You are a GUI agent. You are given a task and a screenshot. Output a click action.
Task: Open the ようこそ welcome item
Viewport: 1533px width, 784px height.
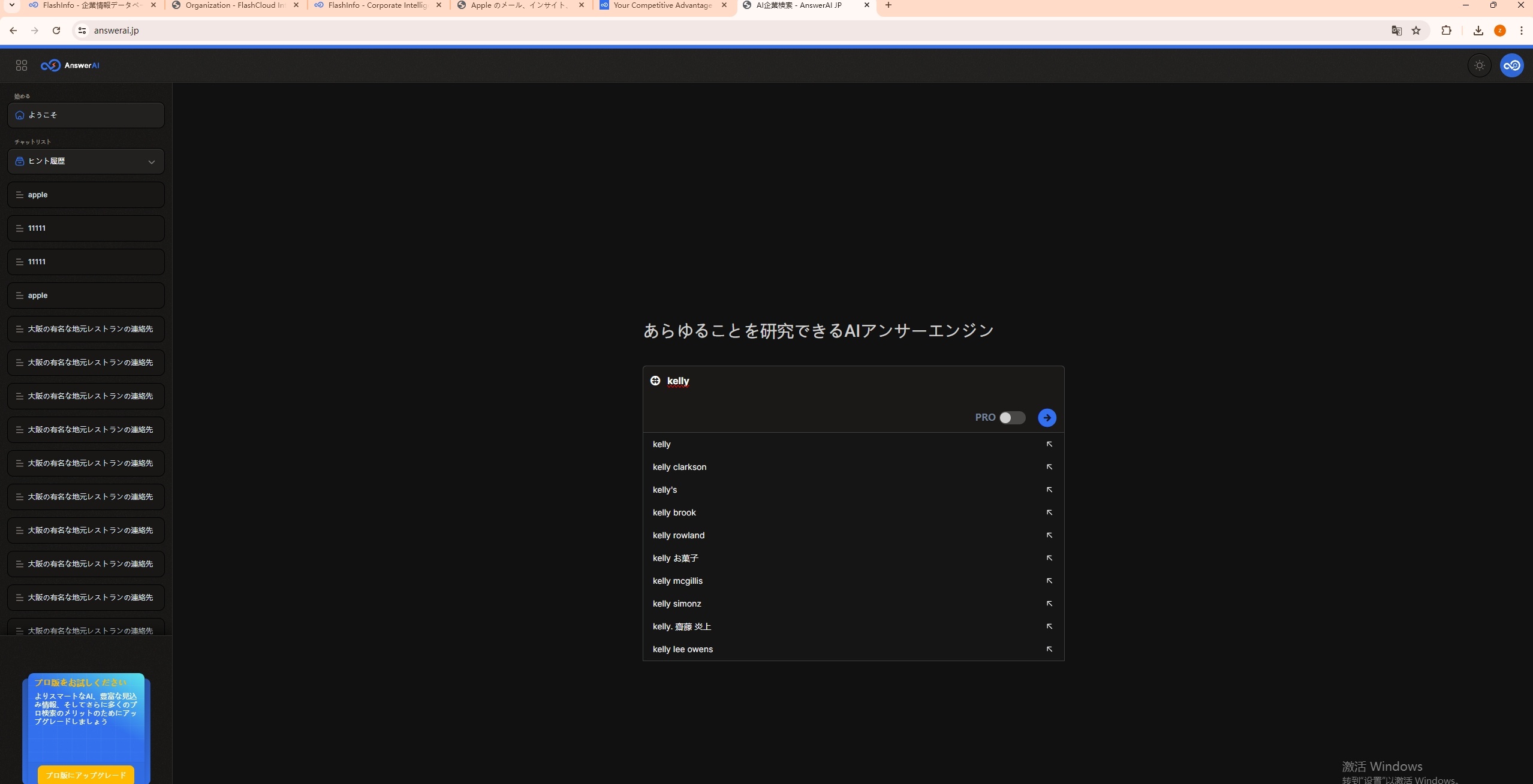[86, 115]
